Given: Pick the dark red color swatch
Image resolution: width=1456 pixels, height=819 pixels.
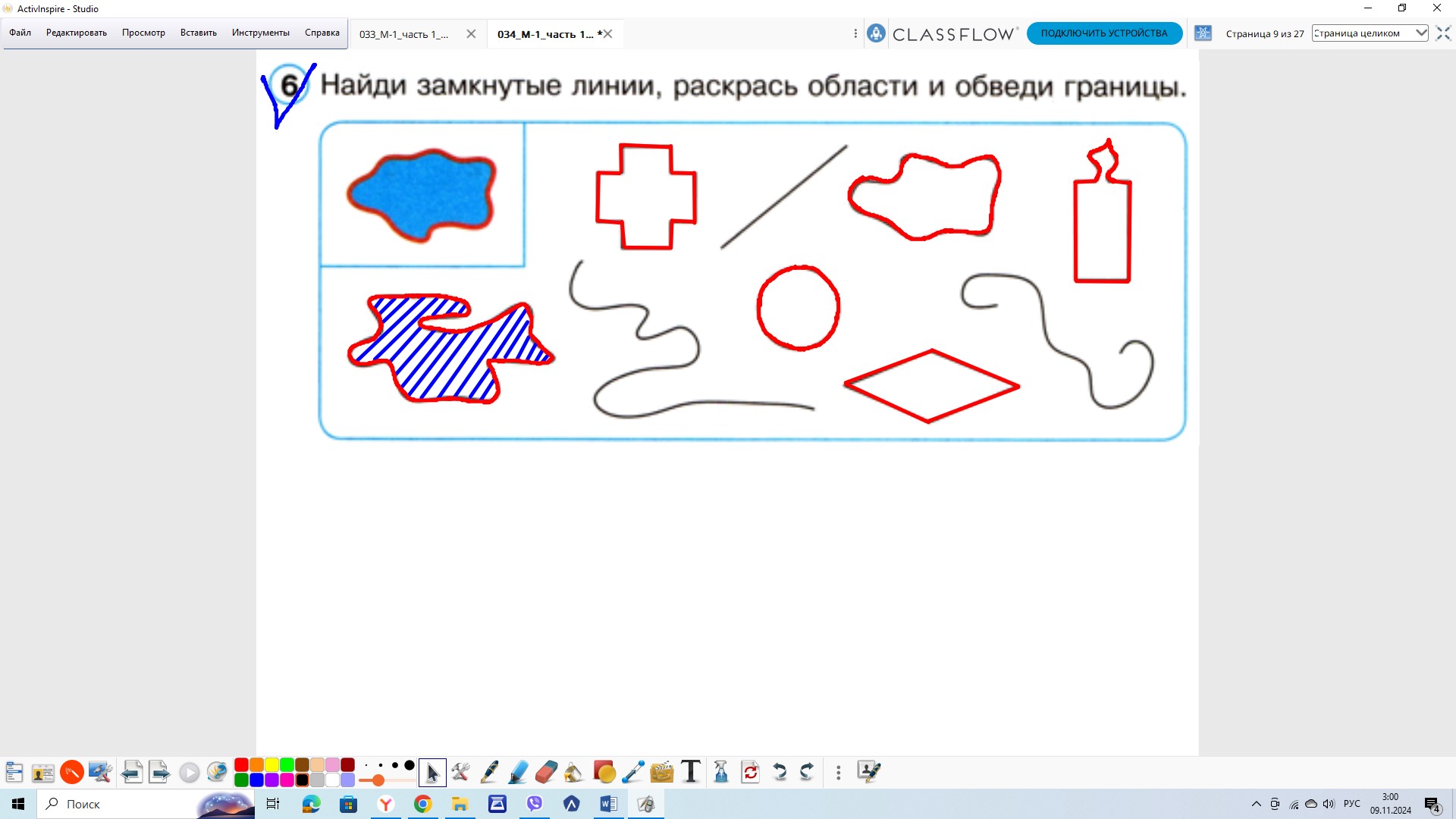Looking at the screenshot, I should coord(347,764).
